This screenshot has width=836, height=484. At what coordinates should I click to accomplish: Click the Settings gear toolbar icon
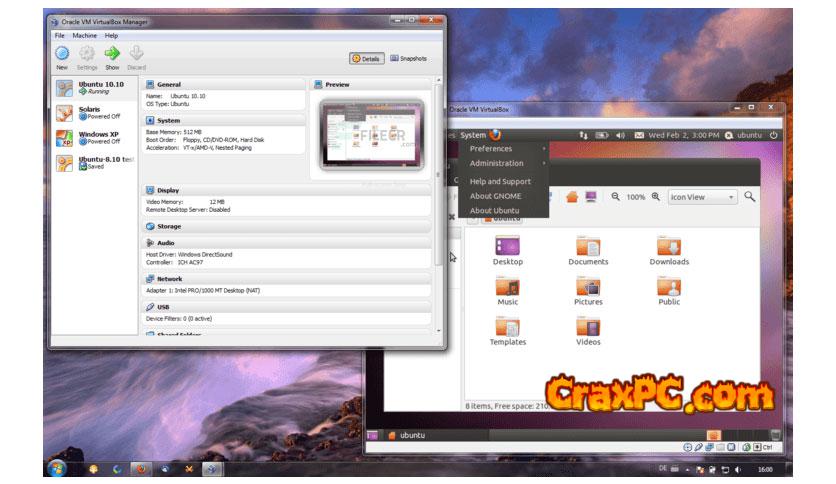pos(86,53)
